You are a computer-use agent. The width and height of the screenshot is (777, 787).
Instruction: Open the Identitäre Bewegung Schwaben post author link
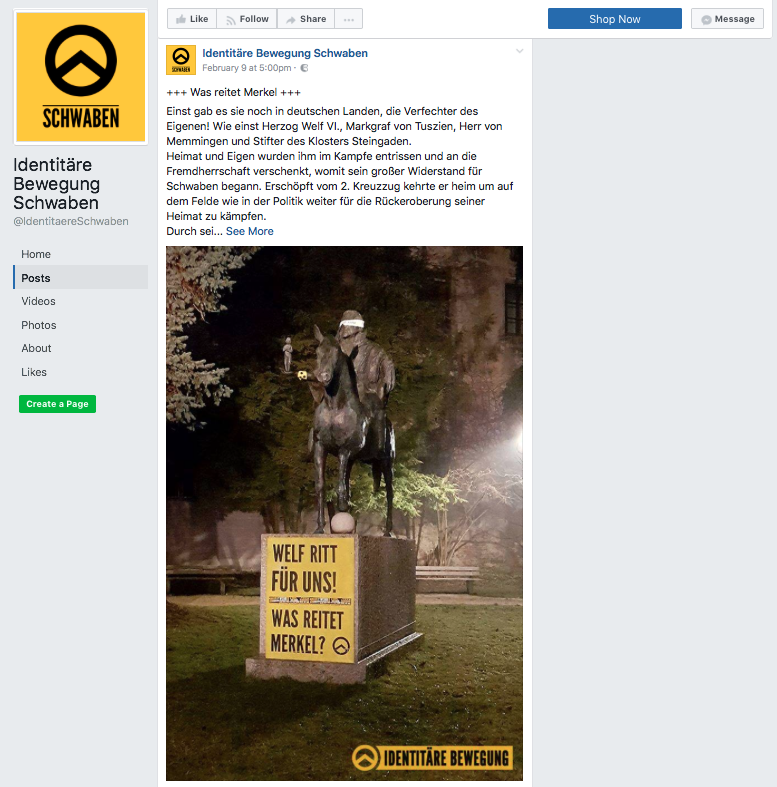coord(285,53)
